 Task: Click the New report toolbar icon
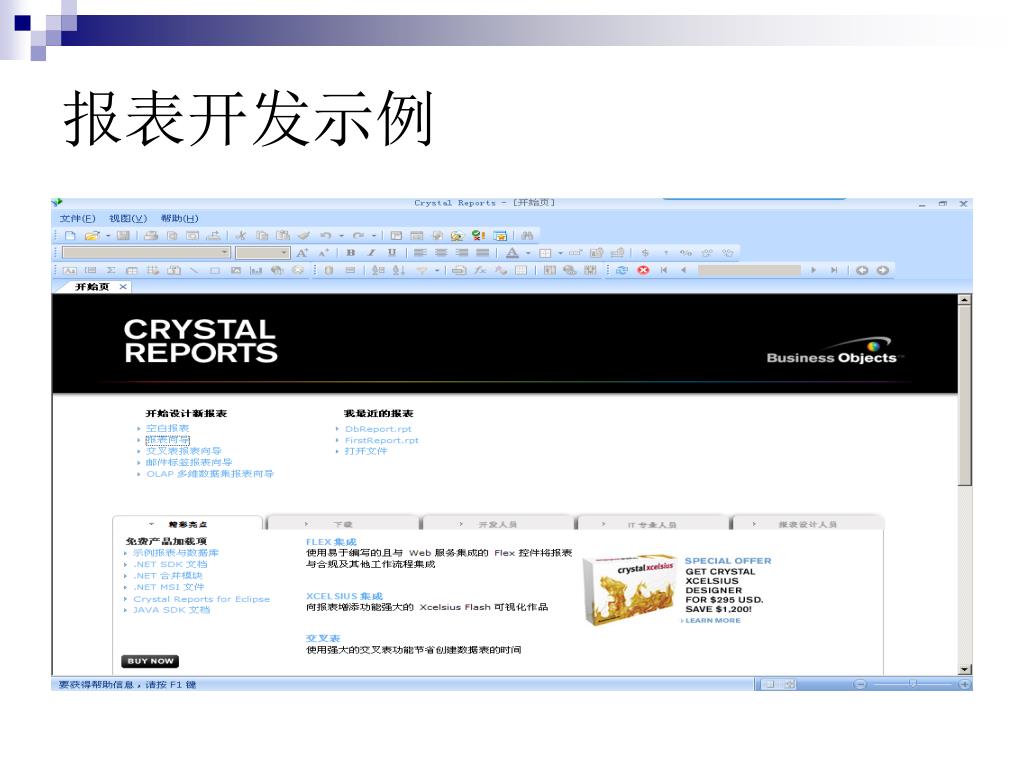pos(71,236)
